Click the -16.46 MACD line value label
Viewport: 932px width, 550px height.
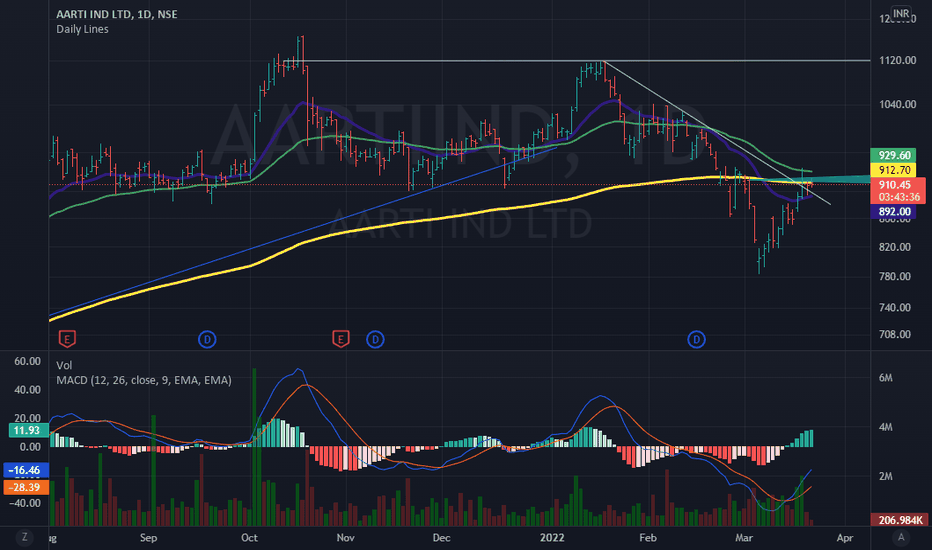25,470
